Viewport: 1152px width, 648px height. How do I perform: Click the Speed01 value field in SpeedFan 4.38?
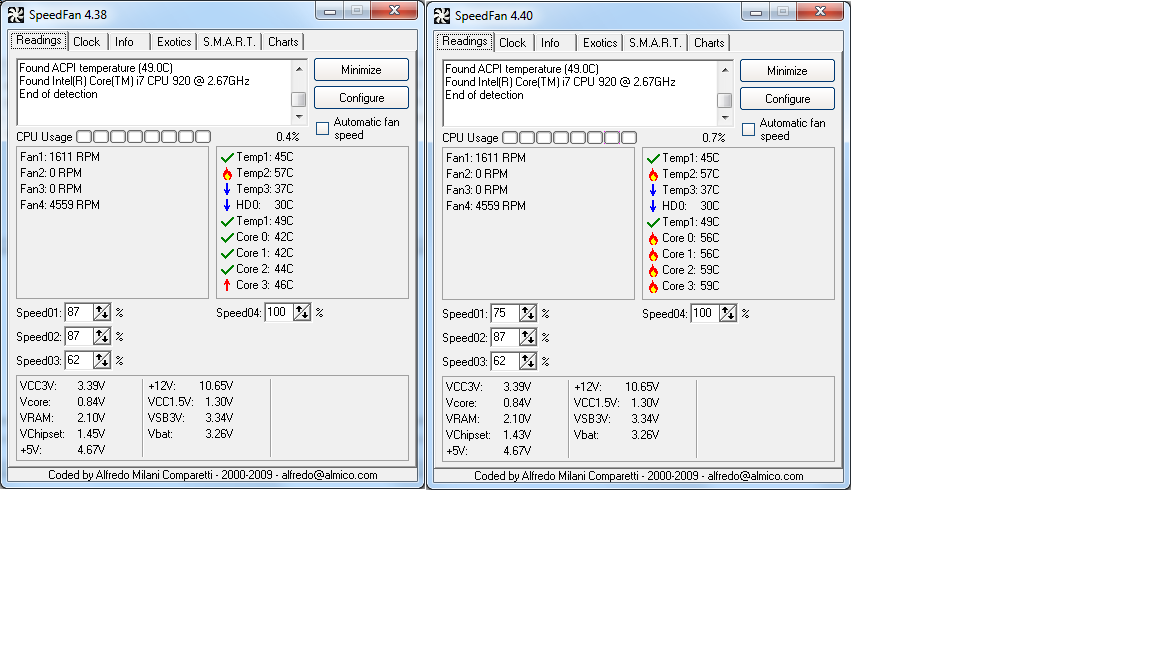[x=79, y=312]
